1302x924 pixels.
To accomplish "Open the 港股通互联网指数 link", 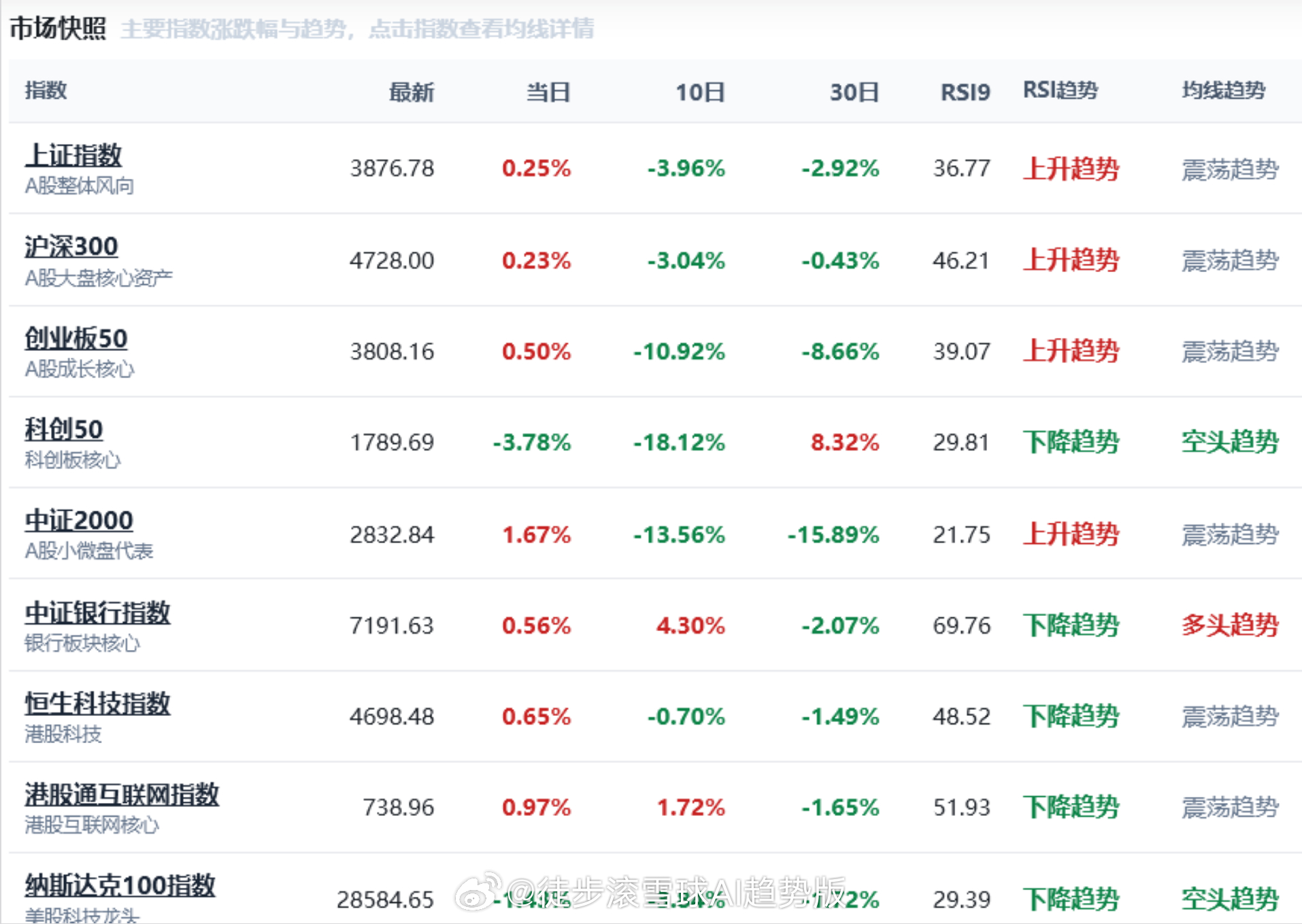I will point(122,794).
